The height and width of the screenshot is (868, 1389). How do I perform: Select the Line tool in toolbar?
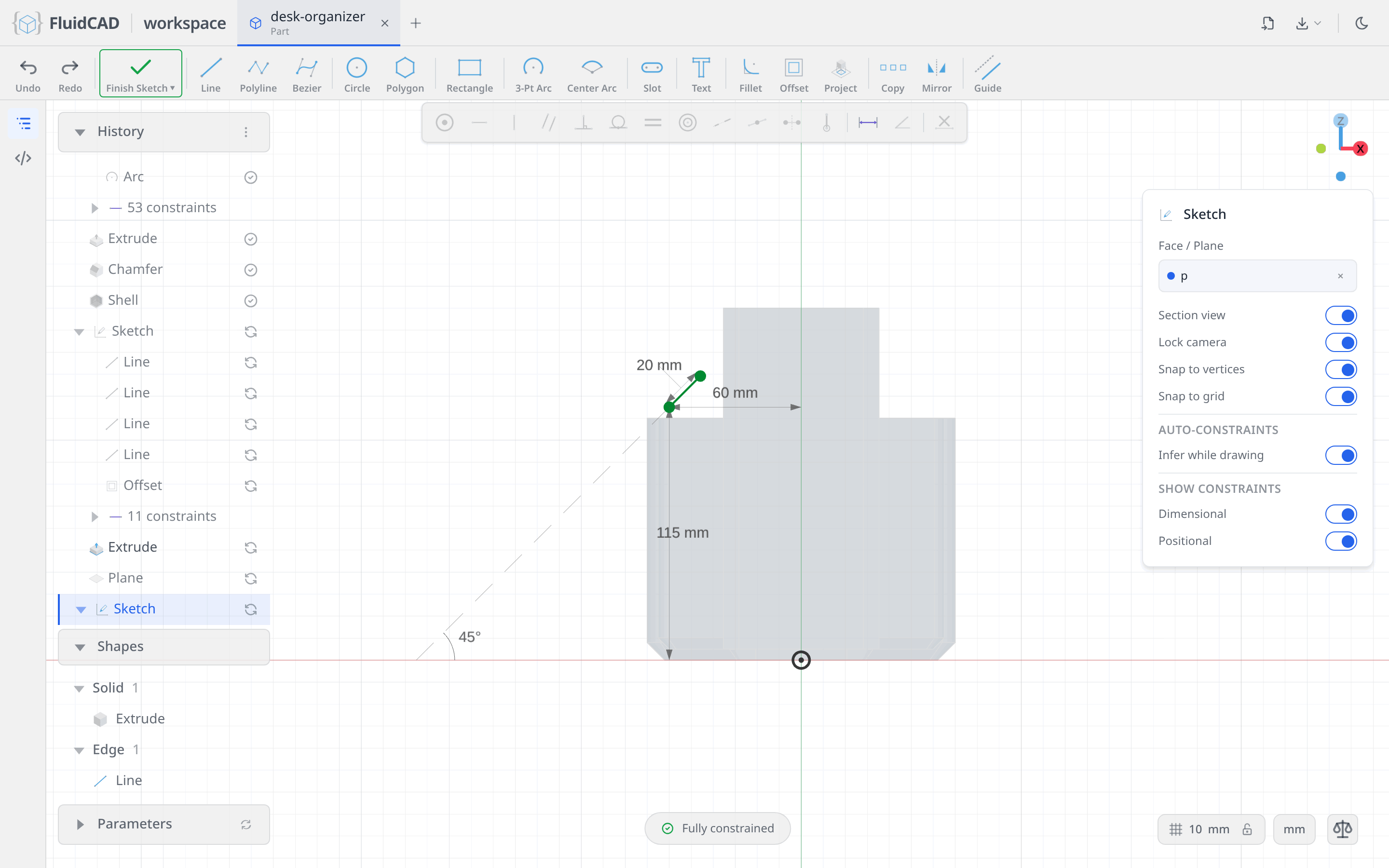211,74
